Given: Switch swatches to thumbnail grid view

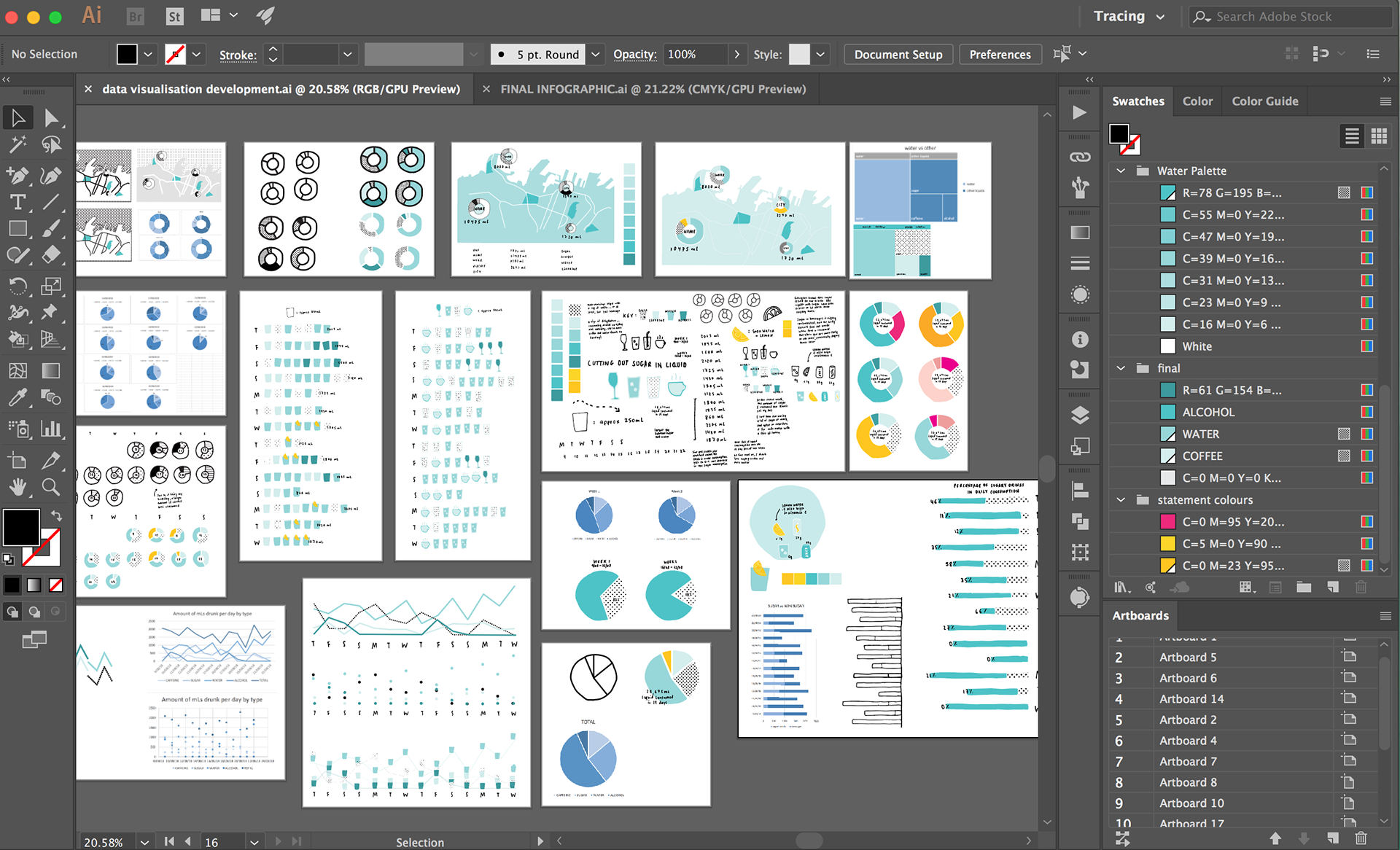Looking at the screenshot, I should click(1379, 136).
